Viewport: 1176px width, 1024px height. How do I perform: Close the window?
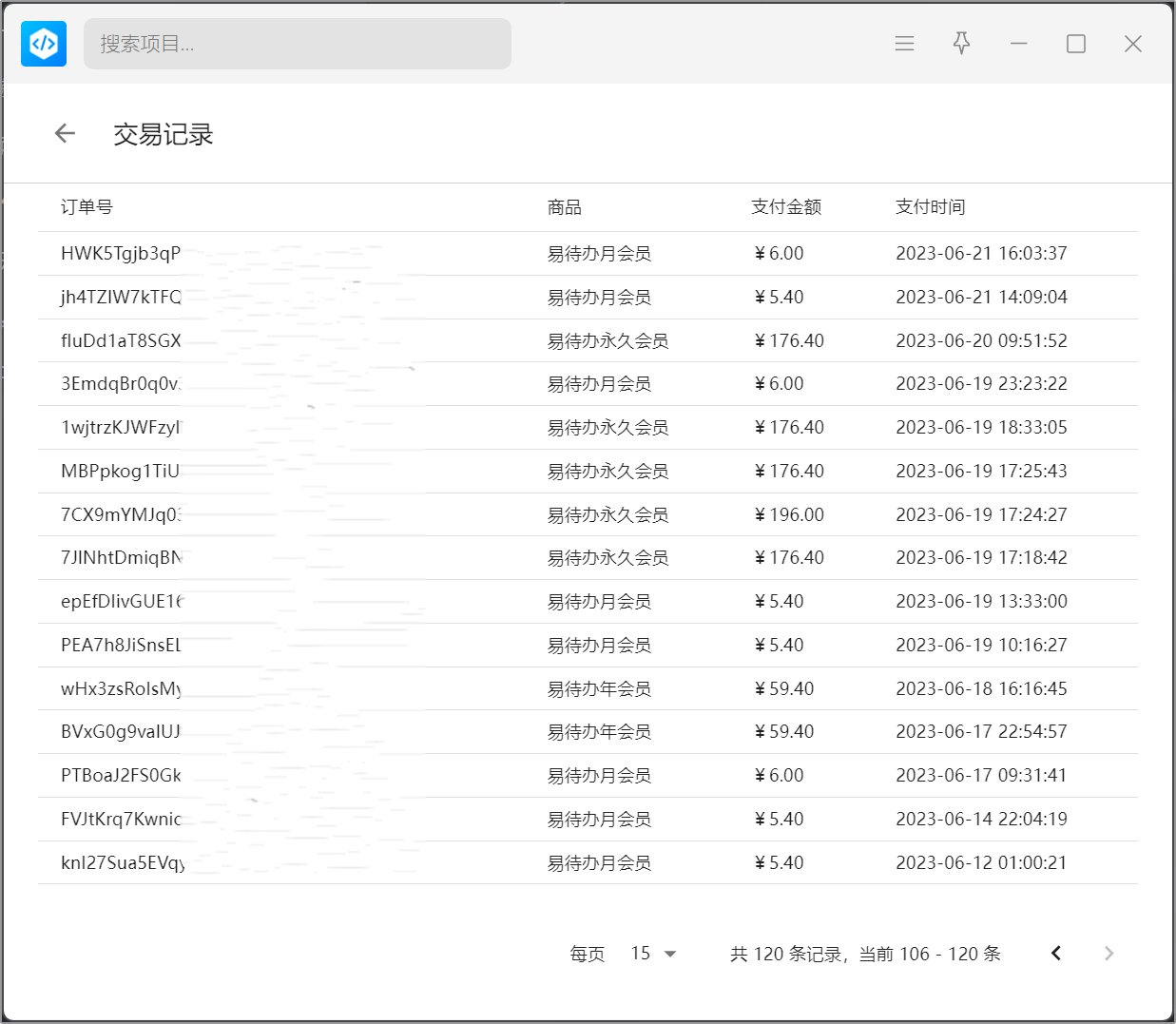(1132, 44)
